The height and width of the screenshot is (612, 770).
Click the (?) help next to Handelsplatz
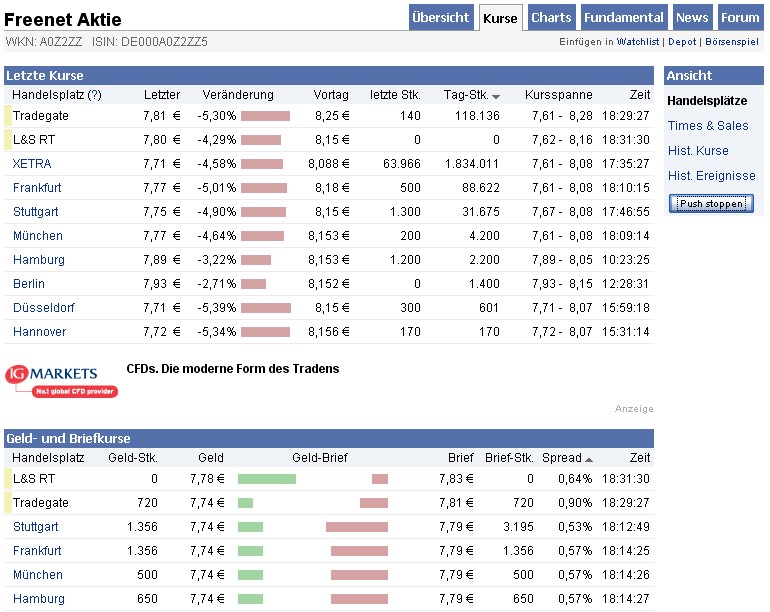click(95, 95)
